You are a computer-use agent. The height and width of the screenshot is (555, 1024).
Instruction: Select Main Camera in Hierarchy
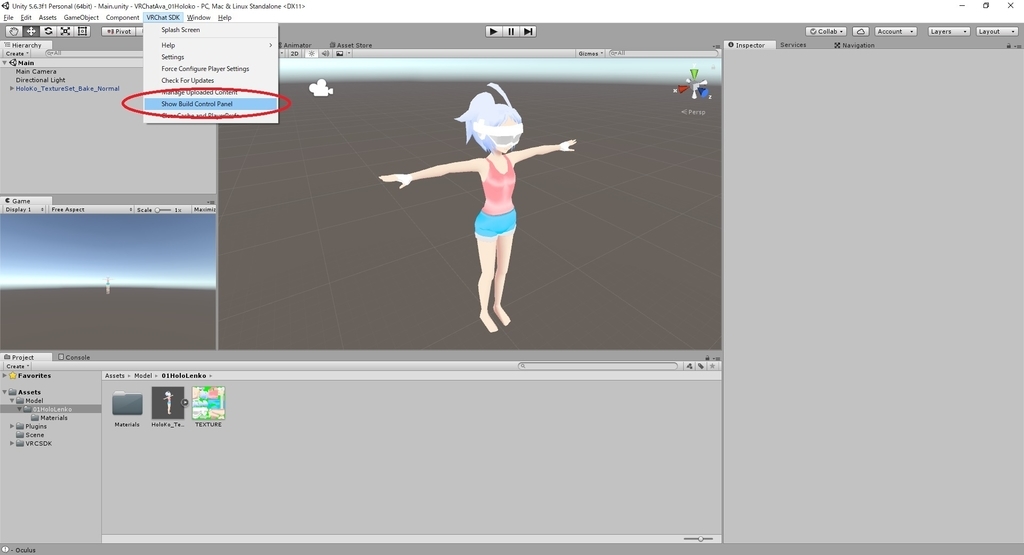tap(36, 71)
